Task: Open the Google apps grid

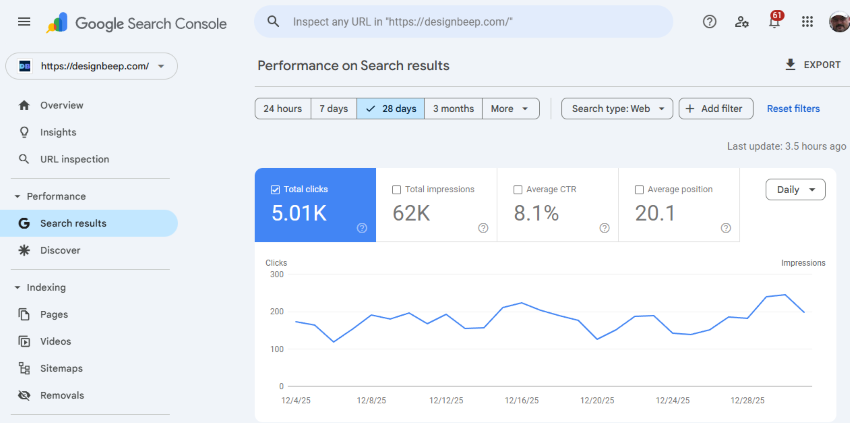Action: [x=807, y=22]
